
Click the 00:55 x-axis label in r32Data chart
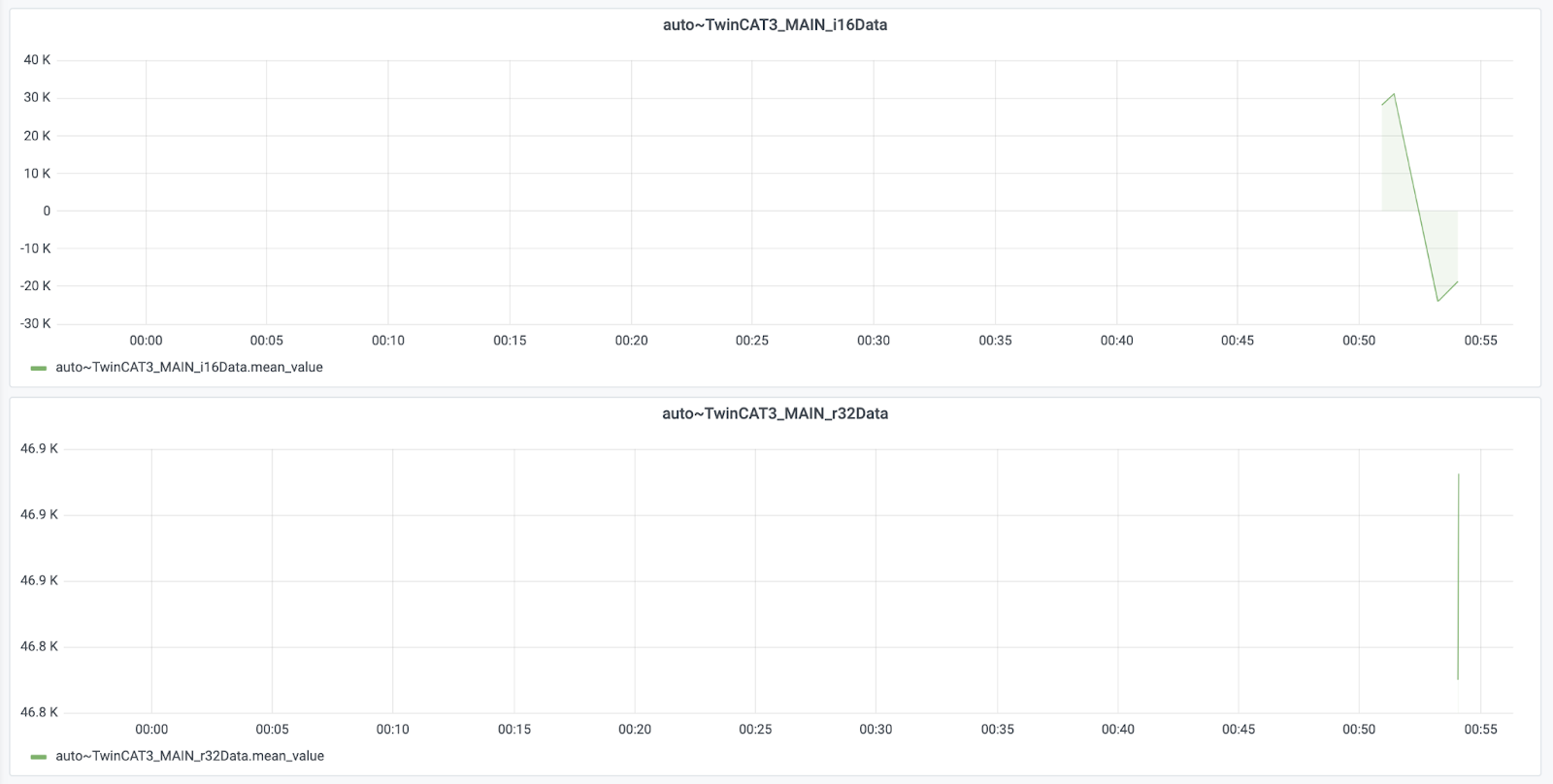(1480, 729)
